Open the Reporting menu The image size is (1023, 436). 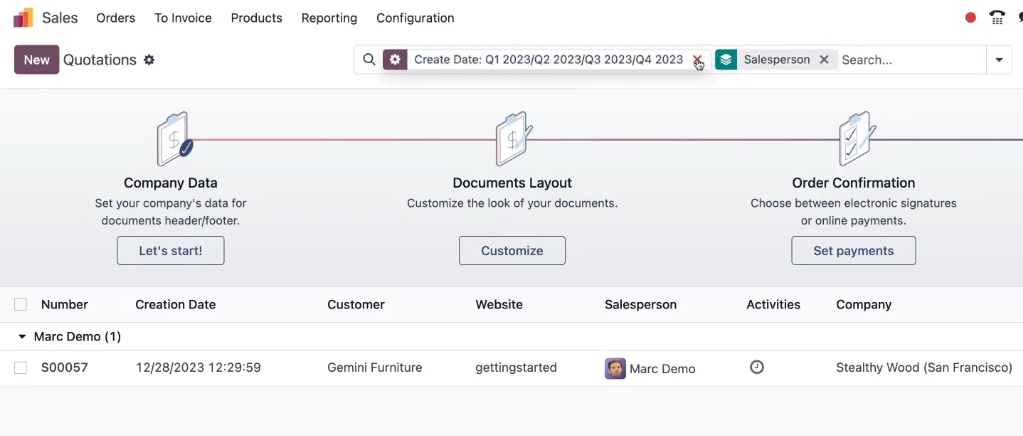click(x=329, y=18)
